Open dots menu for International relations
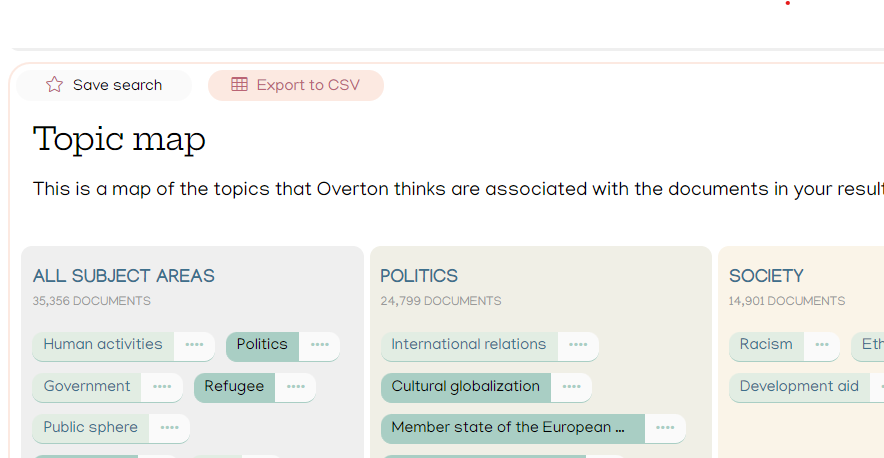The image size is (884, 458). click(x=578, y=345)
